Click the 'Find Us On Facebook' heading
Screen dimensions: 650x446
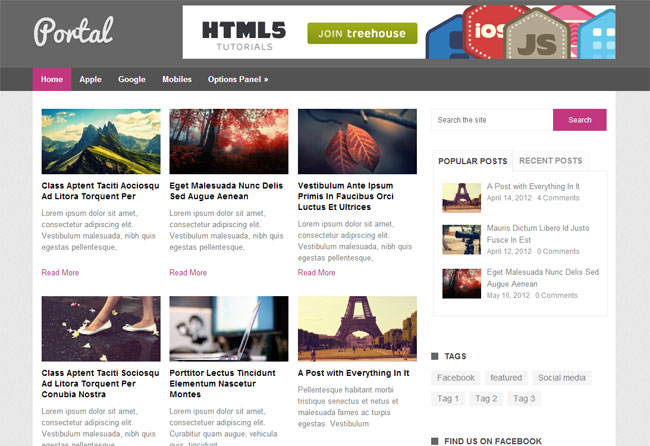click(x=493, y=441)
